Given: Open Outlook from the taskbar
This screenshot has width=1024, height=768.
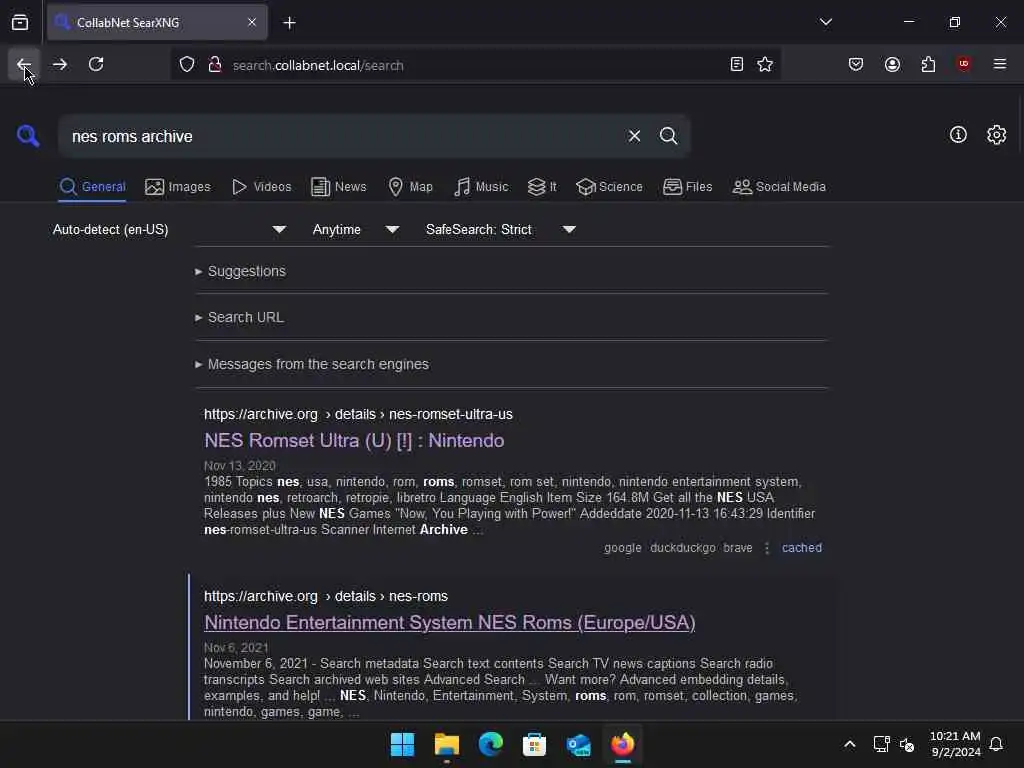Looking at the screenshot, I should (579, 744).
